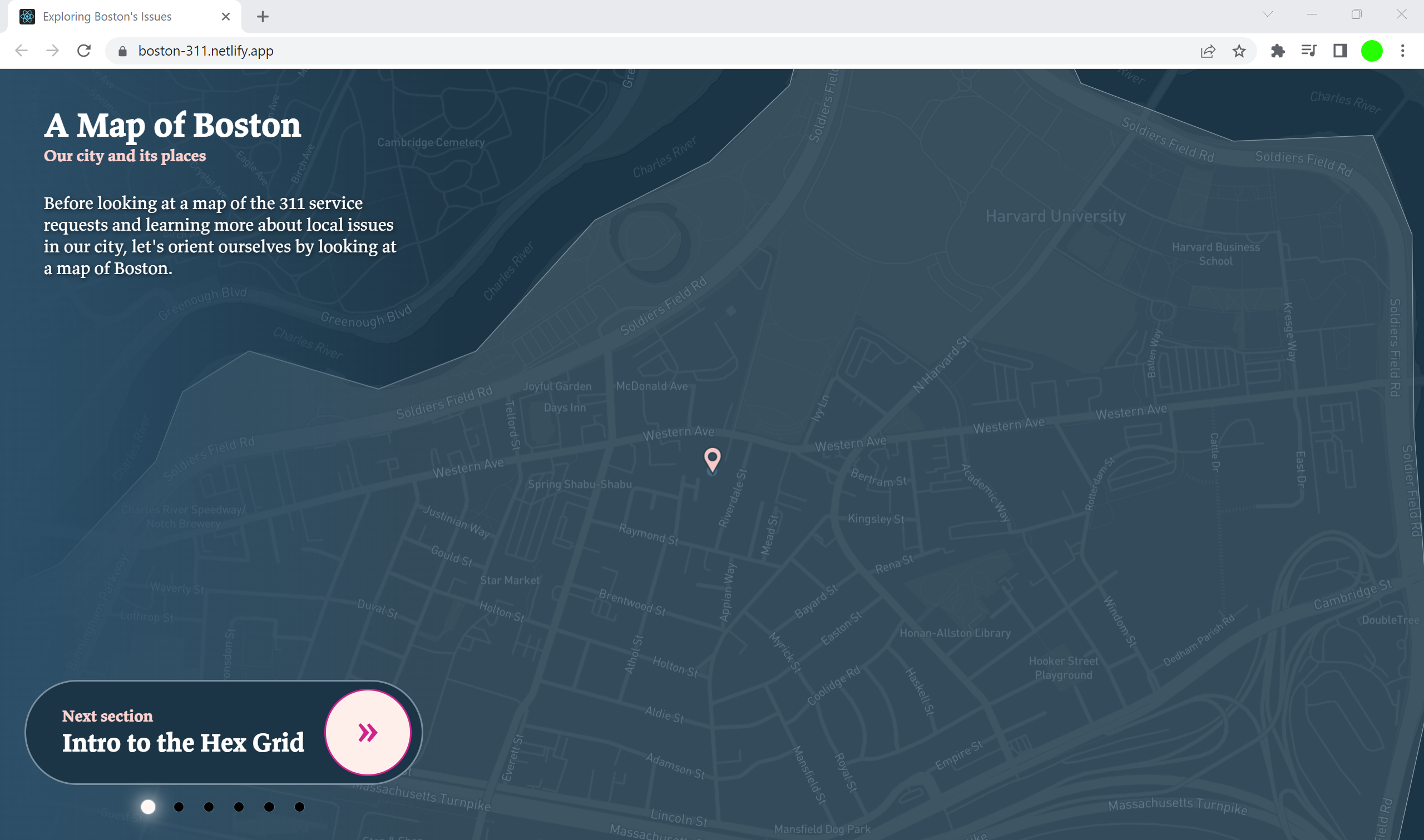Click the pink double-chevron next section button

coord(368,732)
